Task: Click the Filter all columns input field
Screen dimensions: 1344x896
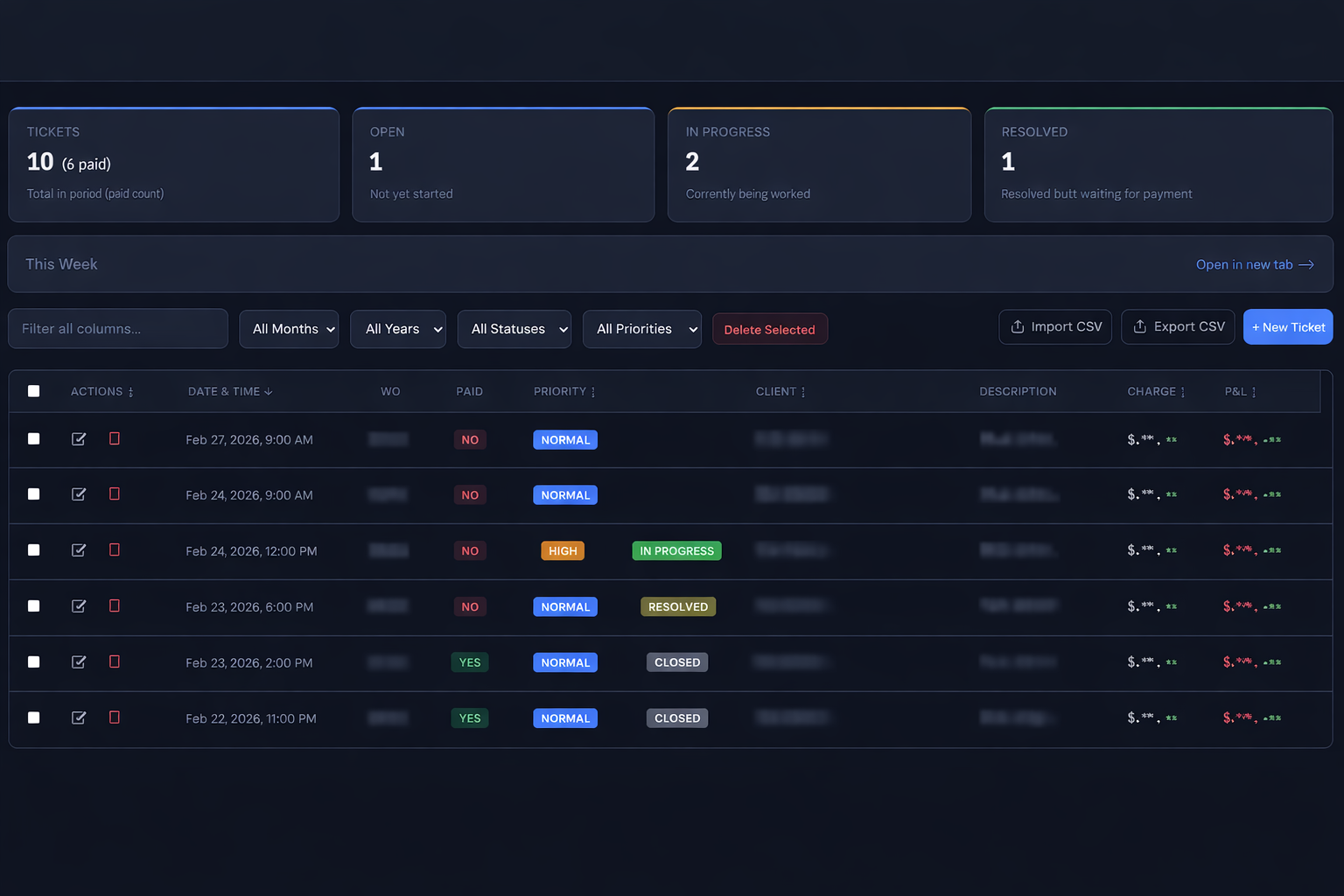Action: tap(117, 328)
